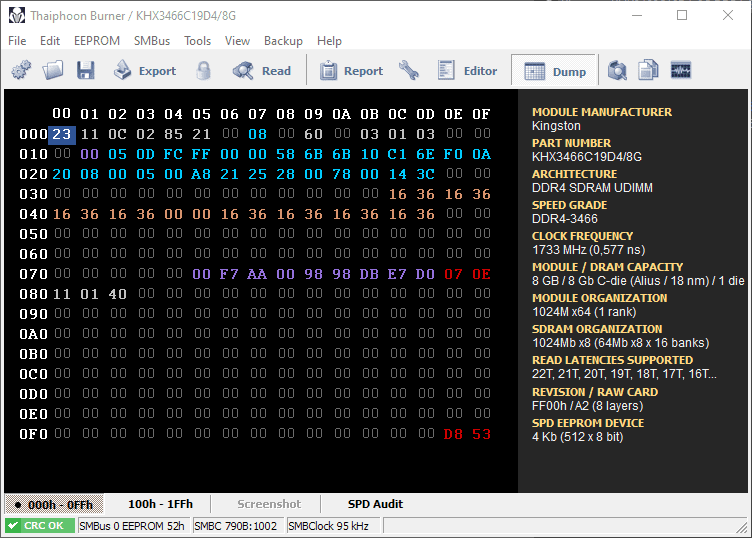The width and height of the screenshot is (752, 538).
Task: Click the Read toolbar button
Action: click(x=262, y=70)
